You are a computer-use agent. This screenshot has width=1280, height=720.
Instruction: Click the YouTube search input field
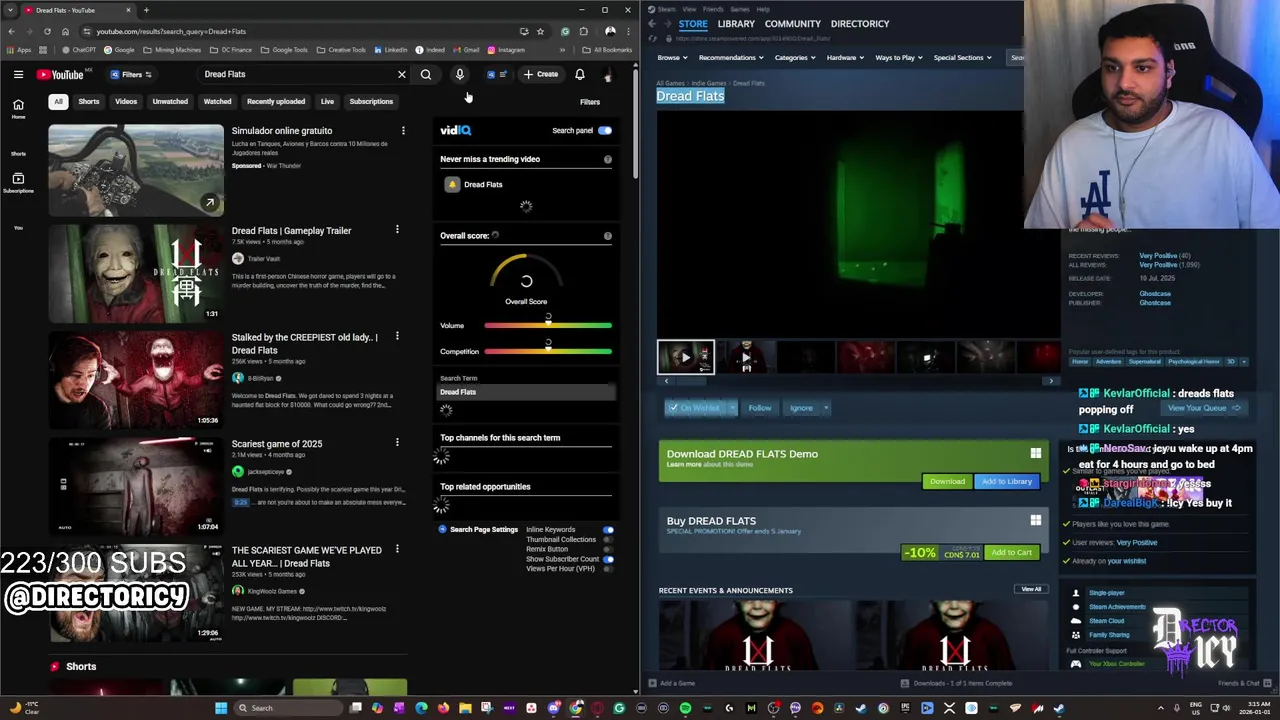click(x=297, y=74)
